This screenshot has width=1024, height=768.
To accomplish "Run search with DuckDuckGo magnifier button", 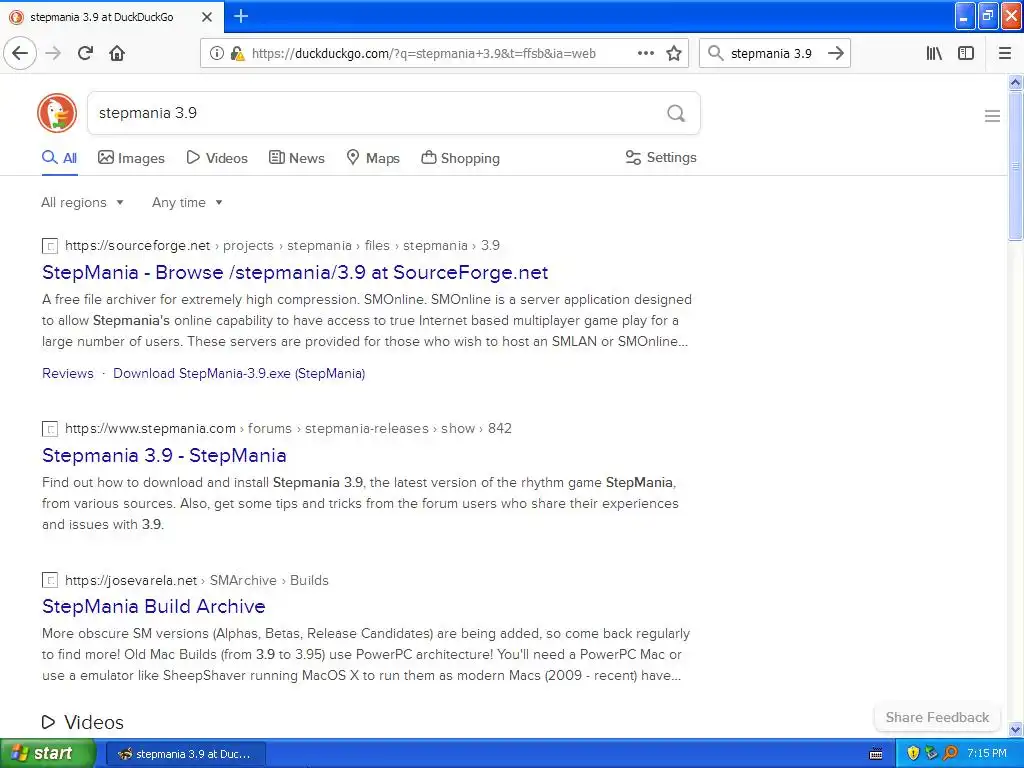I will tap(676, 113).
